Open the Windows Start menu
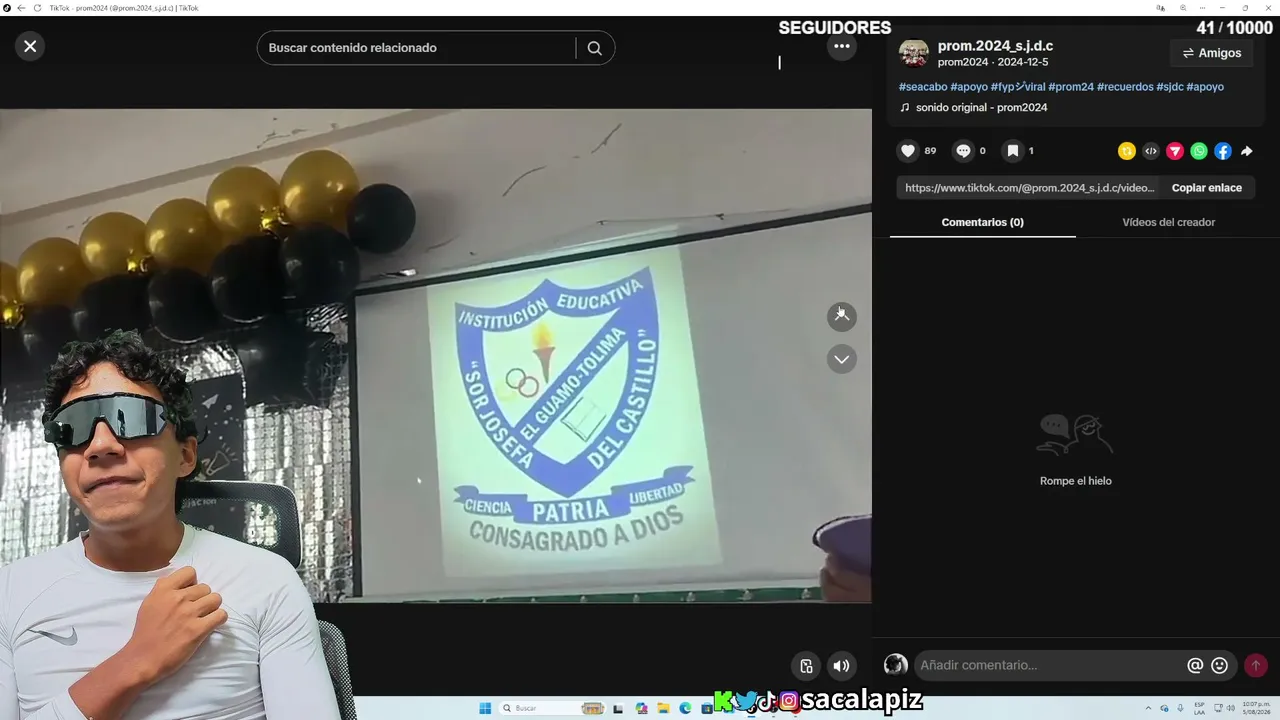This screenshot has width=1280, height=720. 485,708
